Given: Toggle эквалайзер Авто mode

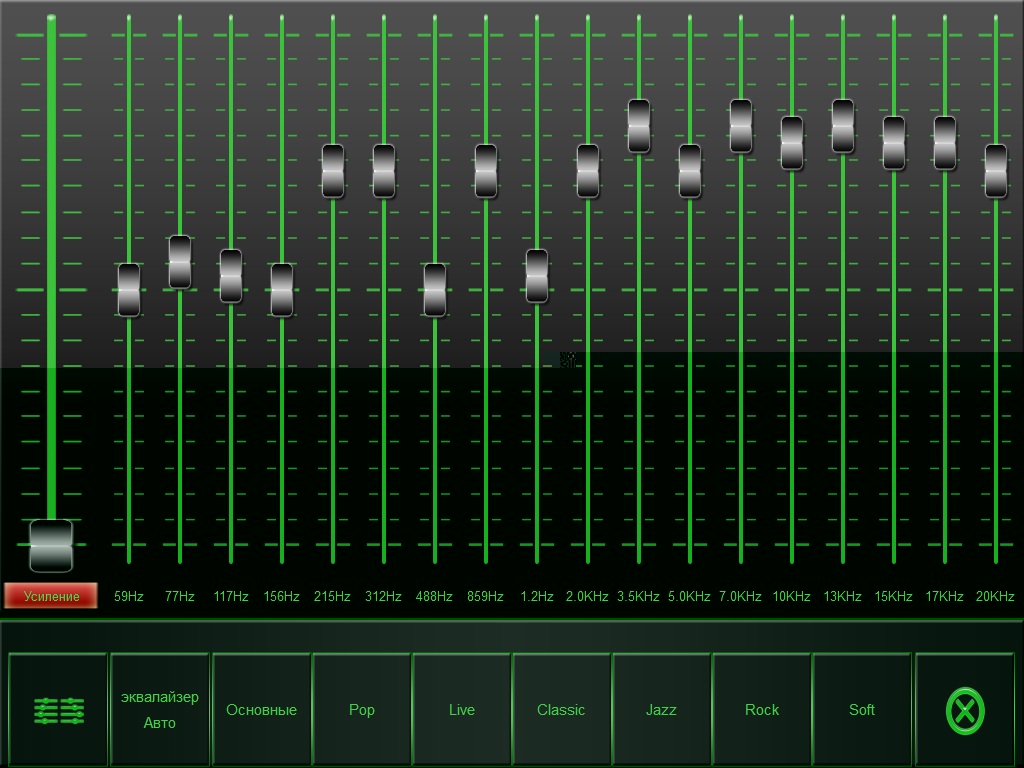Looking at the screenshot, I should [x=160, y=710].
